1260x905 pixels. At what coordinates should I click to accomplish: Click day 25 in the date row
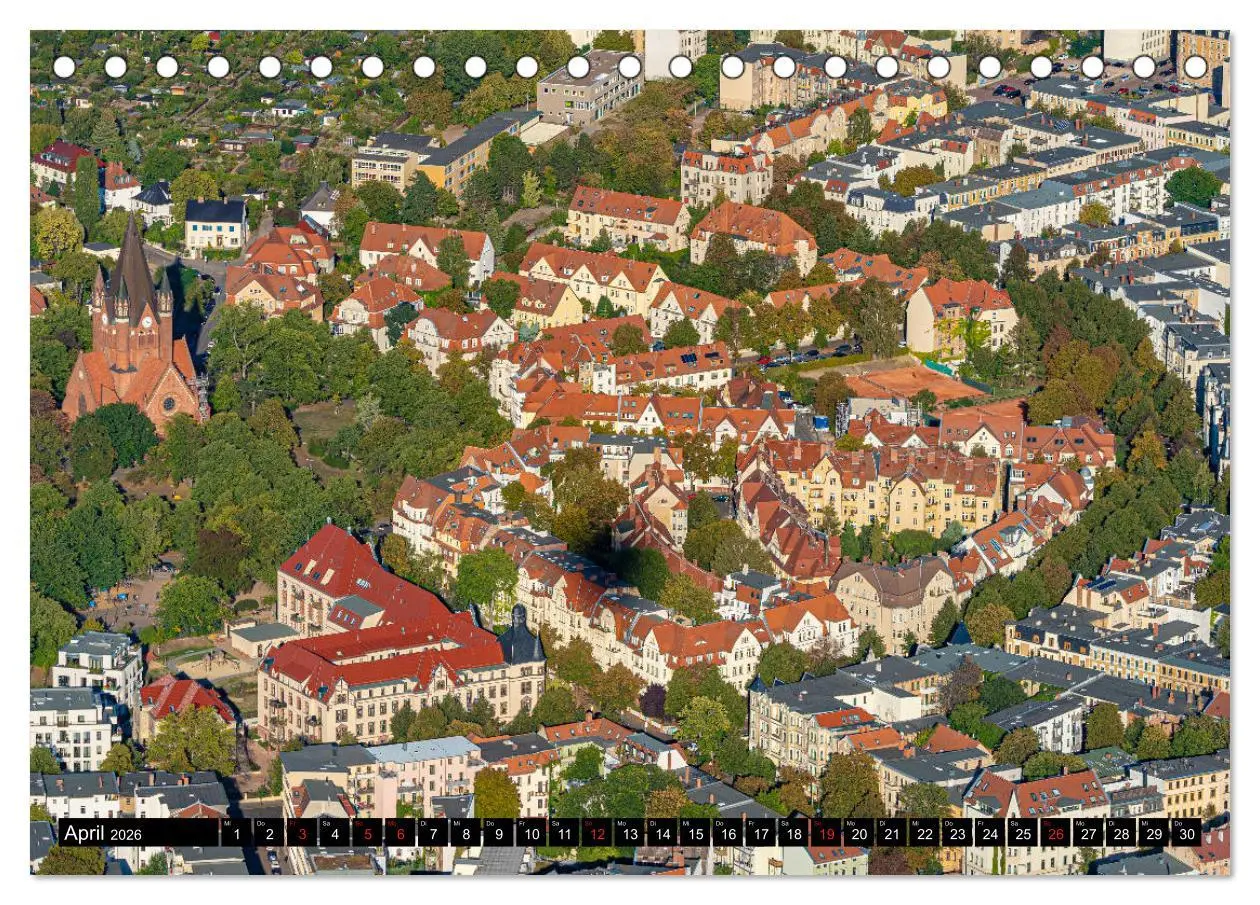1022,833
